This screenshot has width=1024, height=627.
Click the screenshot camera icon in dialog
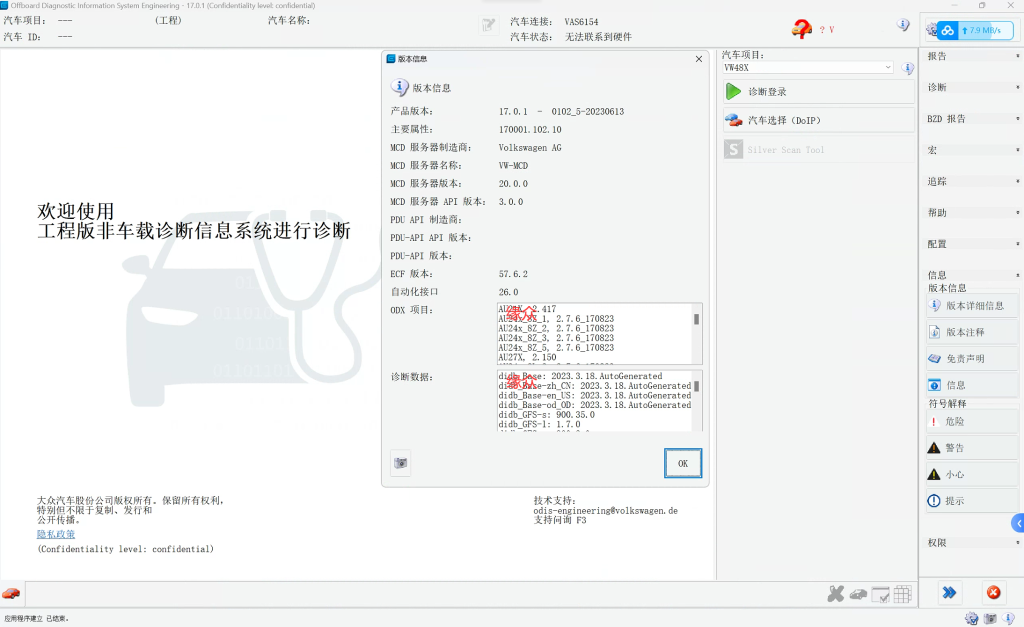click(x=401, y=463)
